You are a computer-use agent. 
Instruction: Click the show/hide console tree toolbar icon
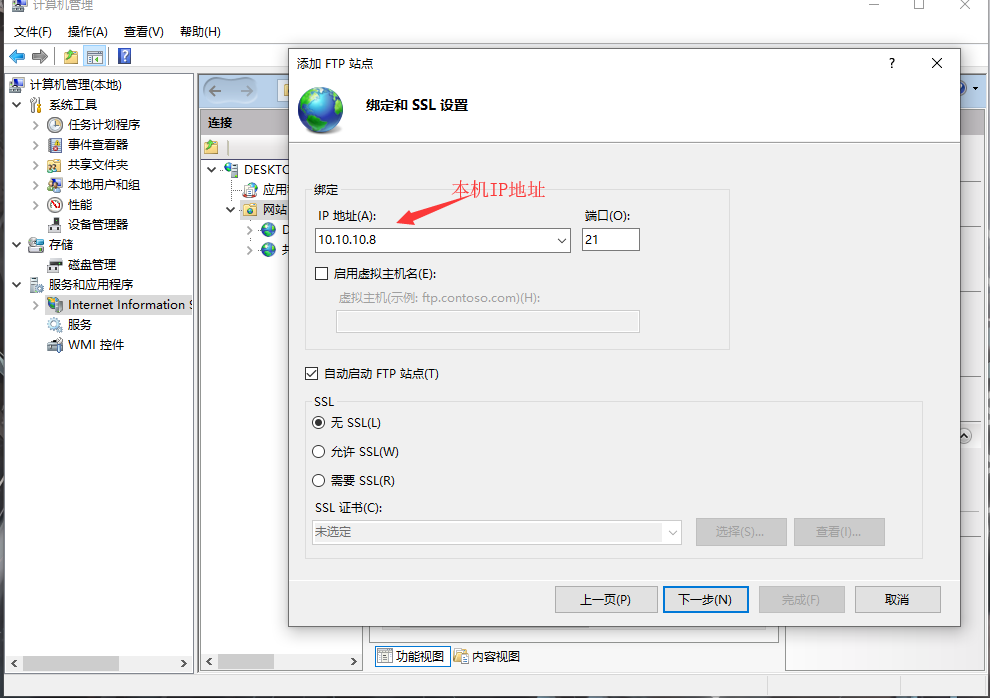click(x=95, y=56)
